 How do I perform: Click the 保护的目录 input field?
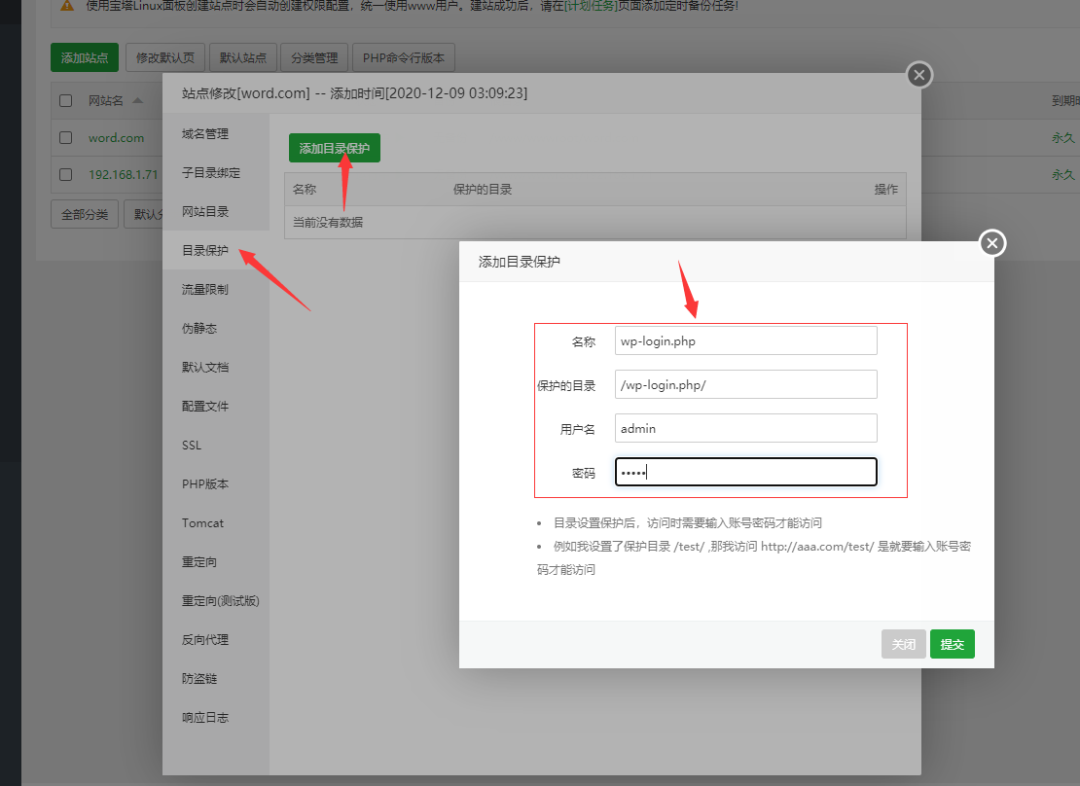coord(745,385)
